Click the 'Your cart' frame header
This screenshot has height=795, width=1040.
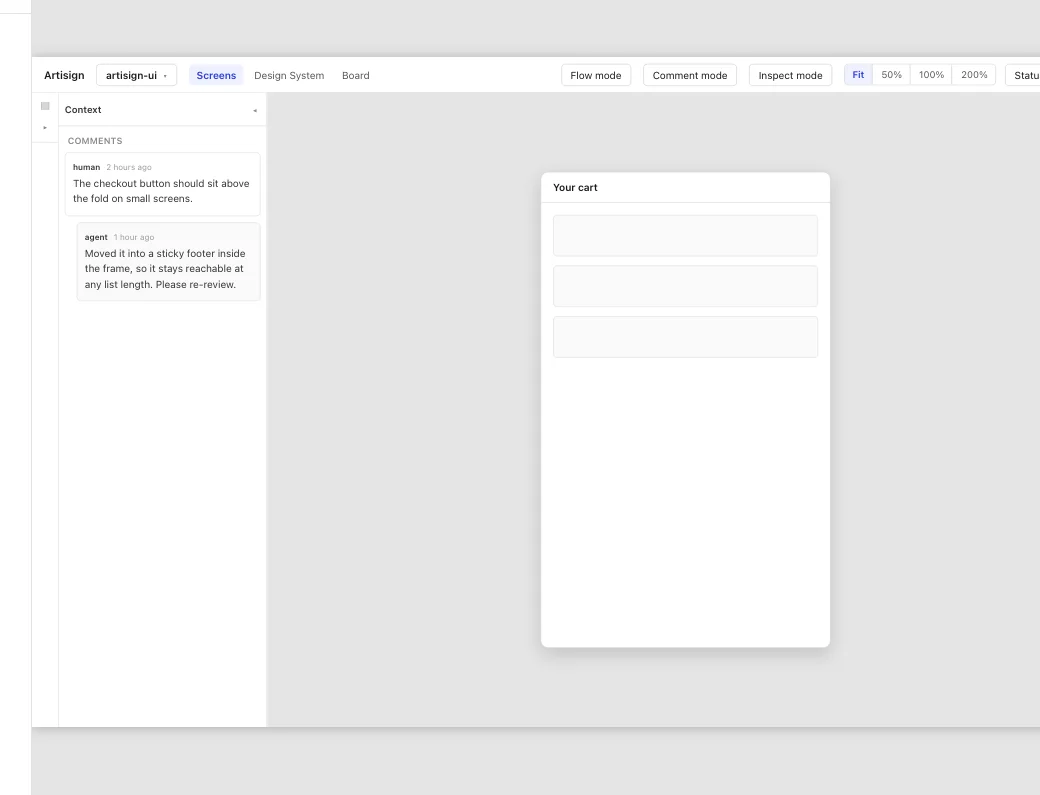pyautogui.click(x=685, y=188)
